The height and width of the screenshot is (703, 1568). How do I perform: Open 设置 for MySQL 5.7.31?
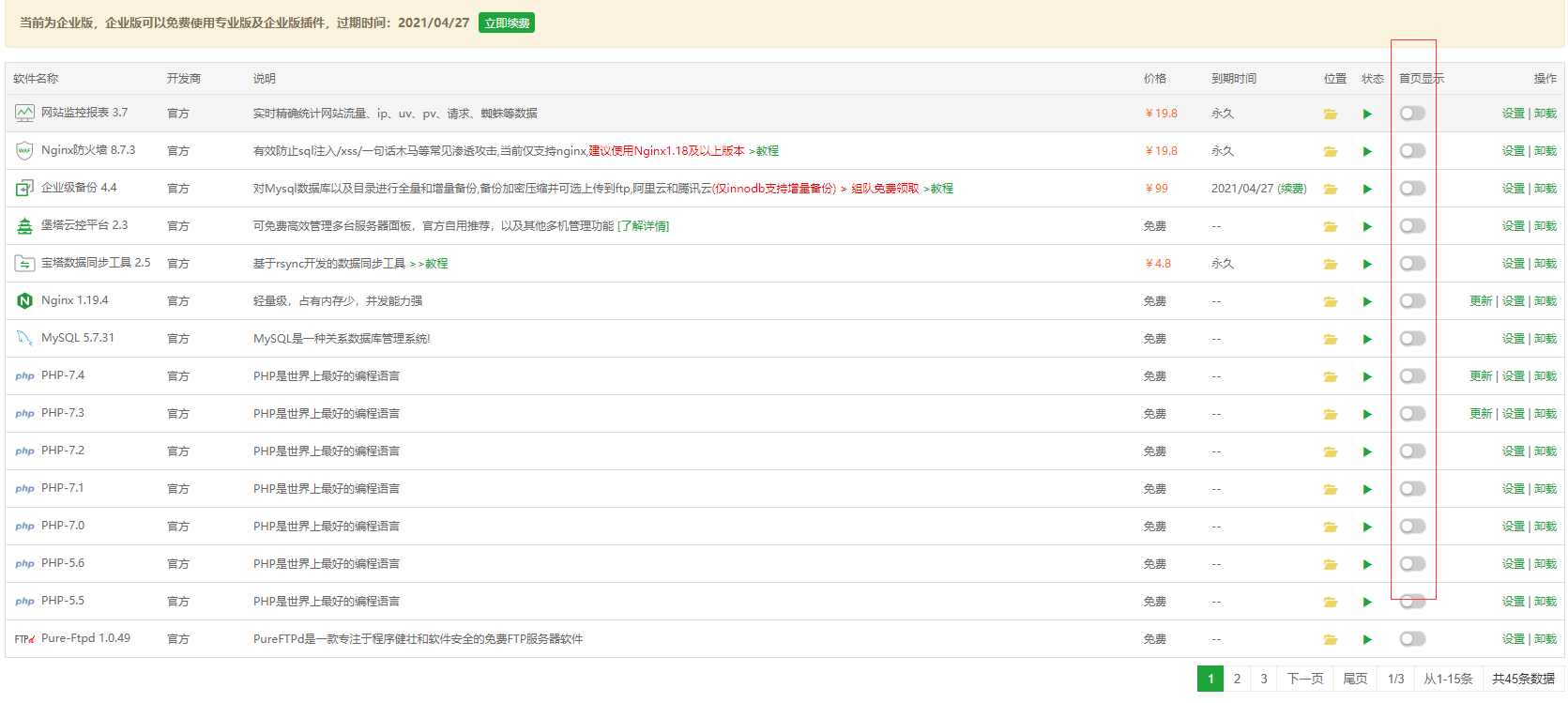coord(1514,339)
